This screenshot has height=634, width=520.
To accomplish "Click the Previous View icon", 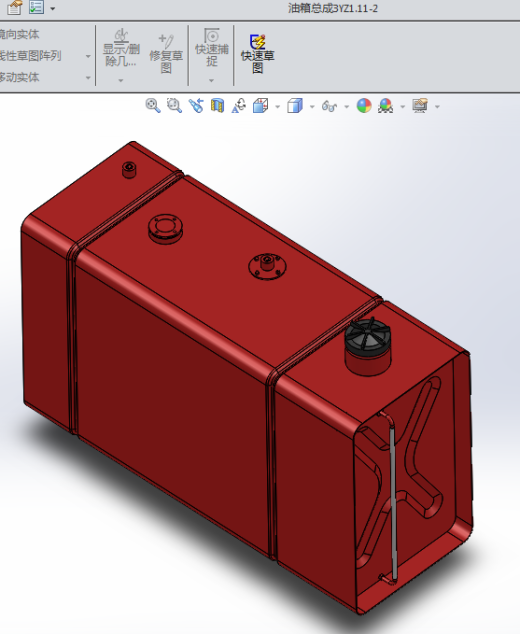I will click(196, 106).
